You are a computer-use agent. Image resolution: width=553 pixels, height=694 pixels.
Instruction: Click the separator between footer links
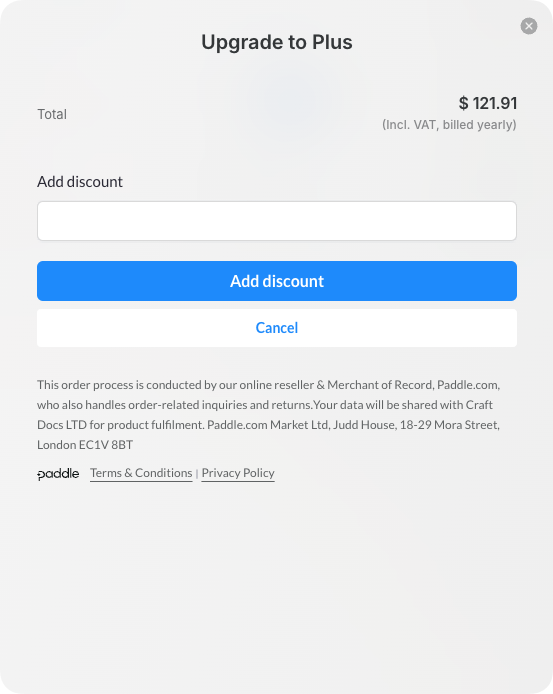[197, 474]
